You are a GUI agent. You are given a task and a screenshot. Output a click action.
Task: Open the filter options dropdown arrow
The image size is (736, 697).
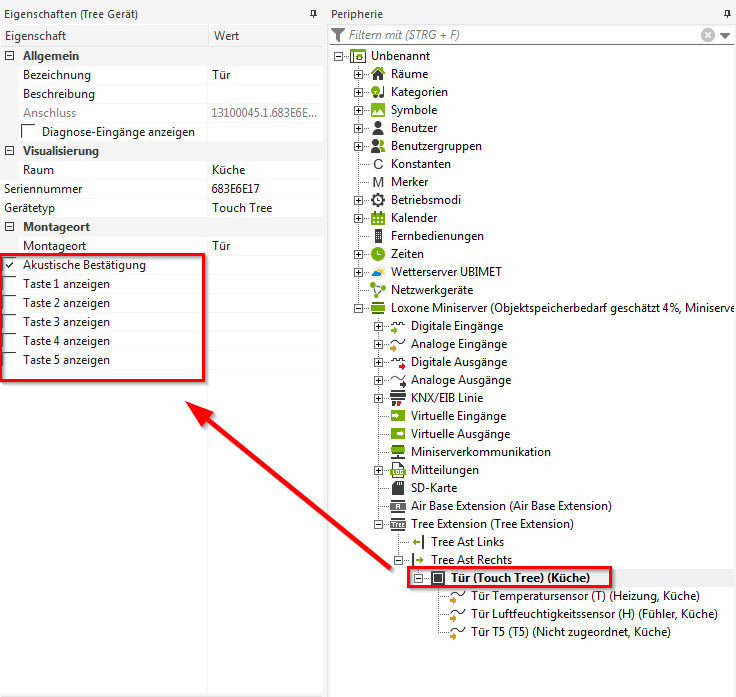[x=725, y=36]
